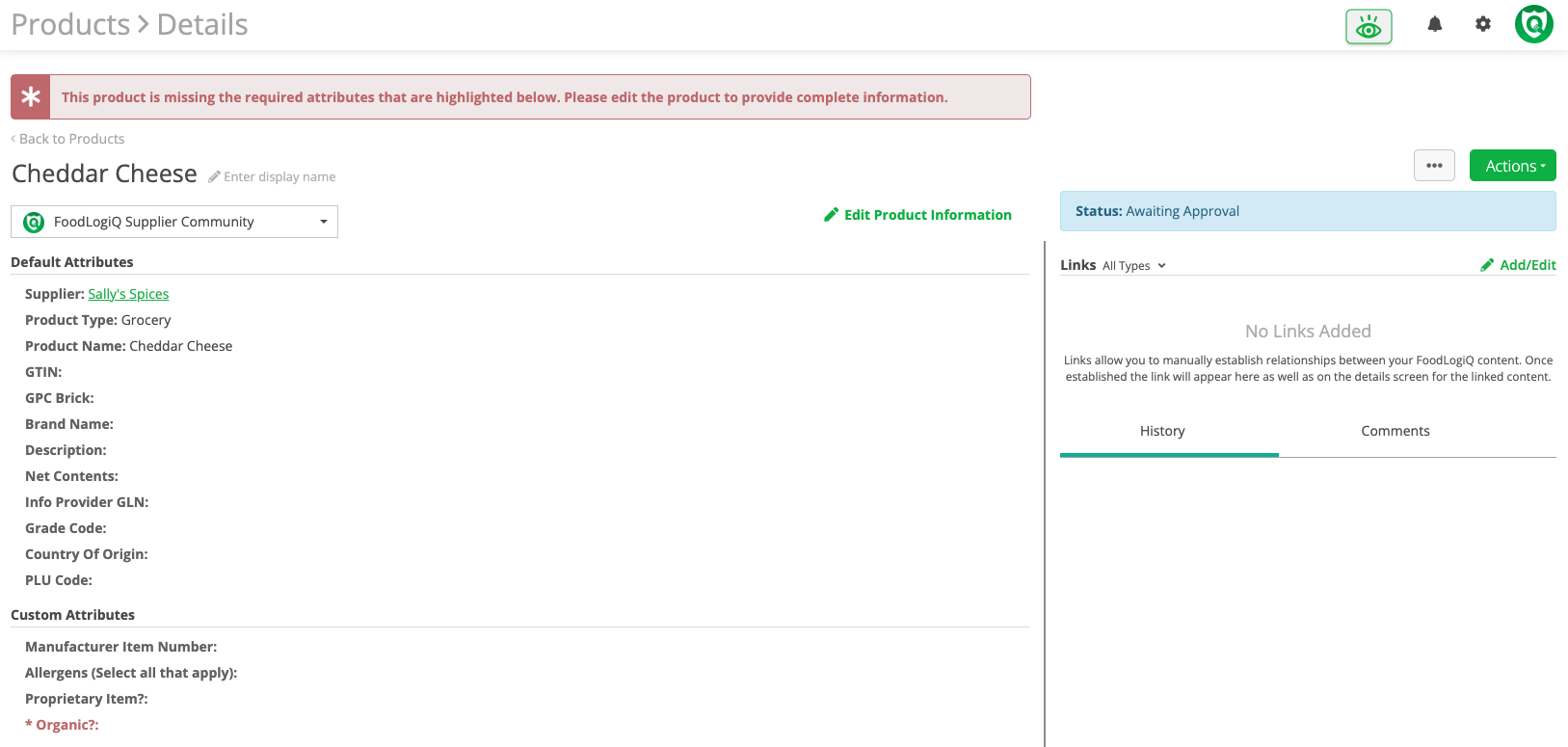1568x747 pixels.
Task: Click the PLU Code: attribute label
Action: 59,580
